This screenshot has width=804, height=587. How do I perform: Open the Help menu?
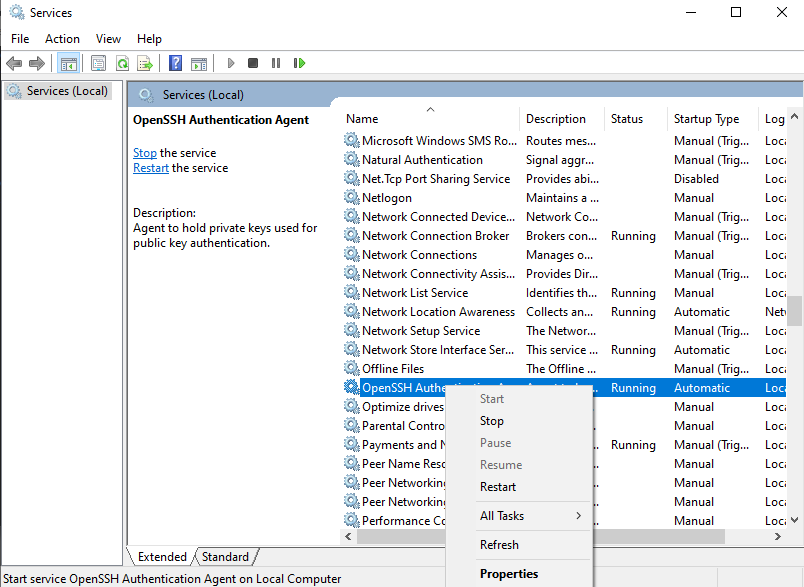click(149, 39)
